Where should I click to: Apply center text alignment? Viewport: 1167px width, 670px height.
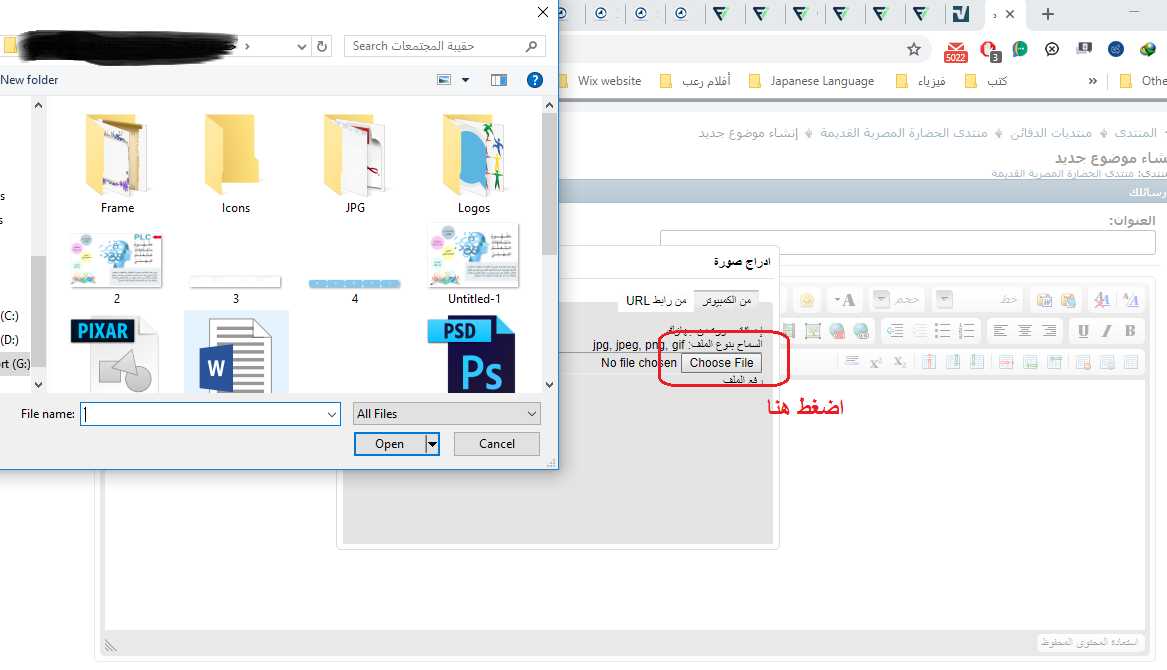tap(1024, 331)
